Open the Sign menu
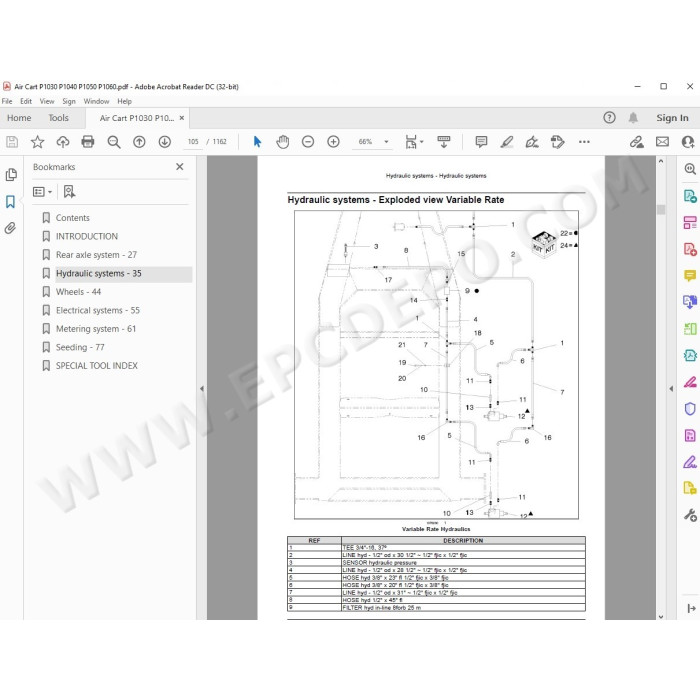The image size is (700, 700). [x=69, y=101]
